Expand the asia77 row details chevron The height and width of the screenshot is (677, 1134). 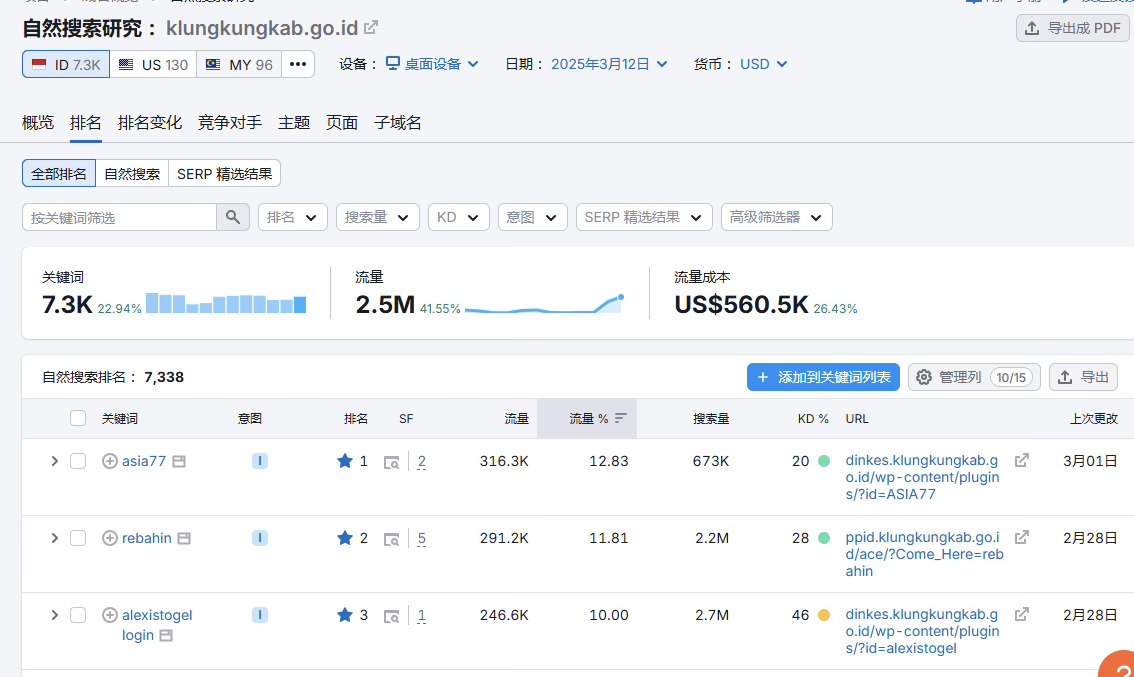click(x=55, y=461)
